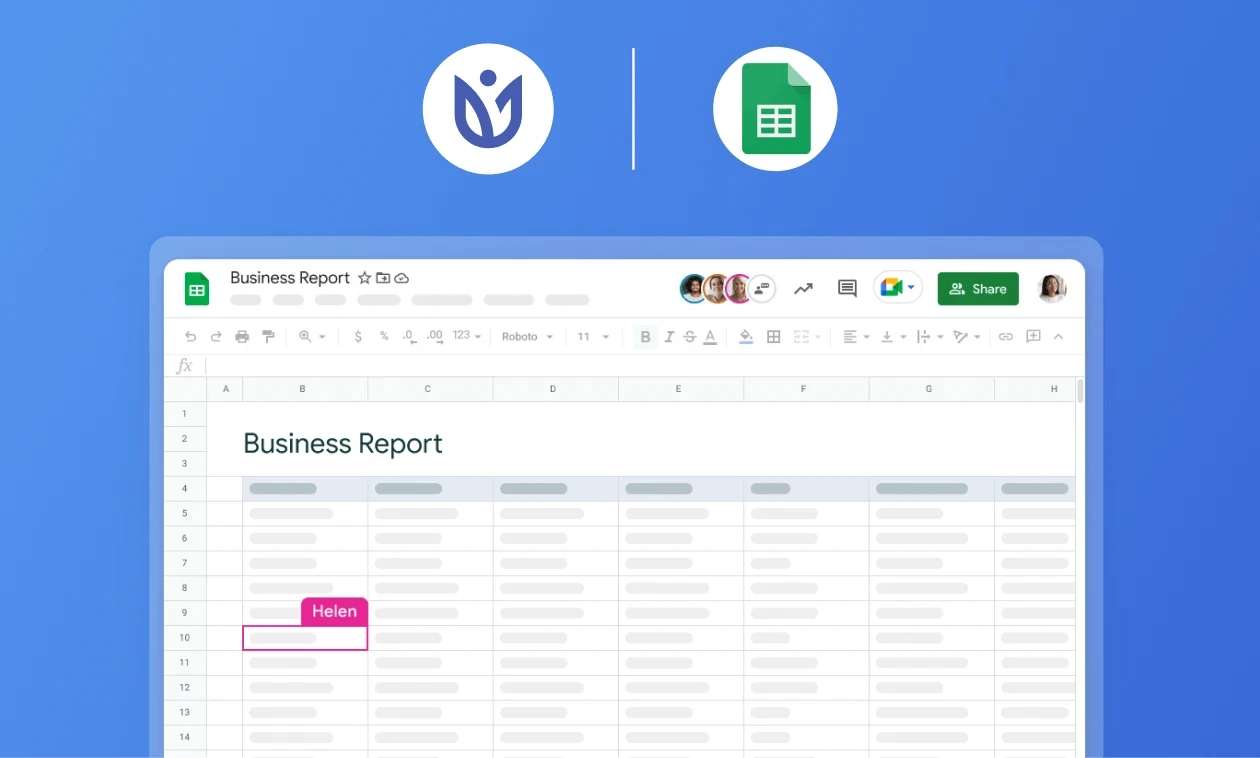Star the Business Report document
This screenshot has width=1260, height=758.
coord(365,278)
